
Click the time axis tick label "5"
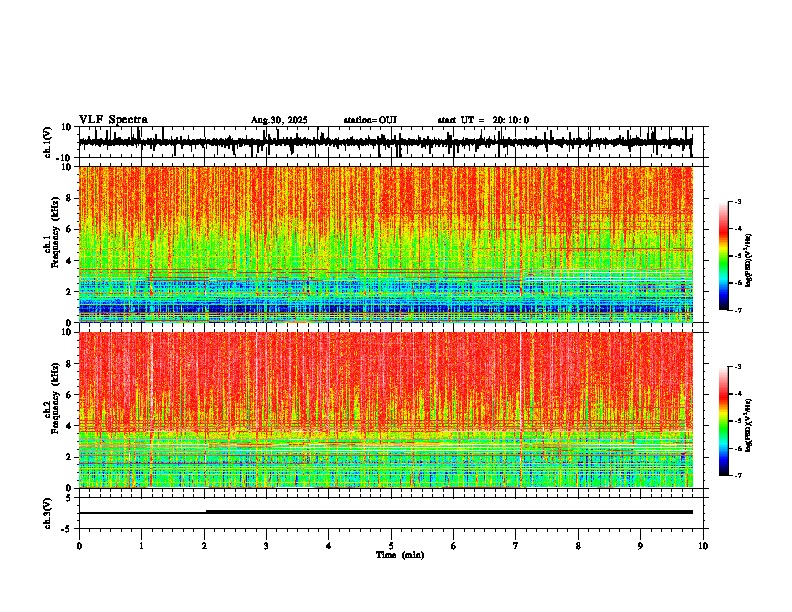391,546
